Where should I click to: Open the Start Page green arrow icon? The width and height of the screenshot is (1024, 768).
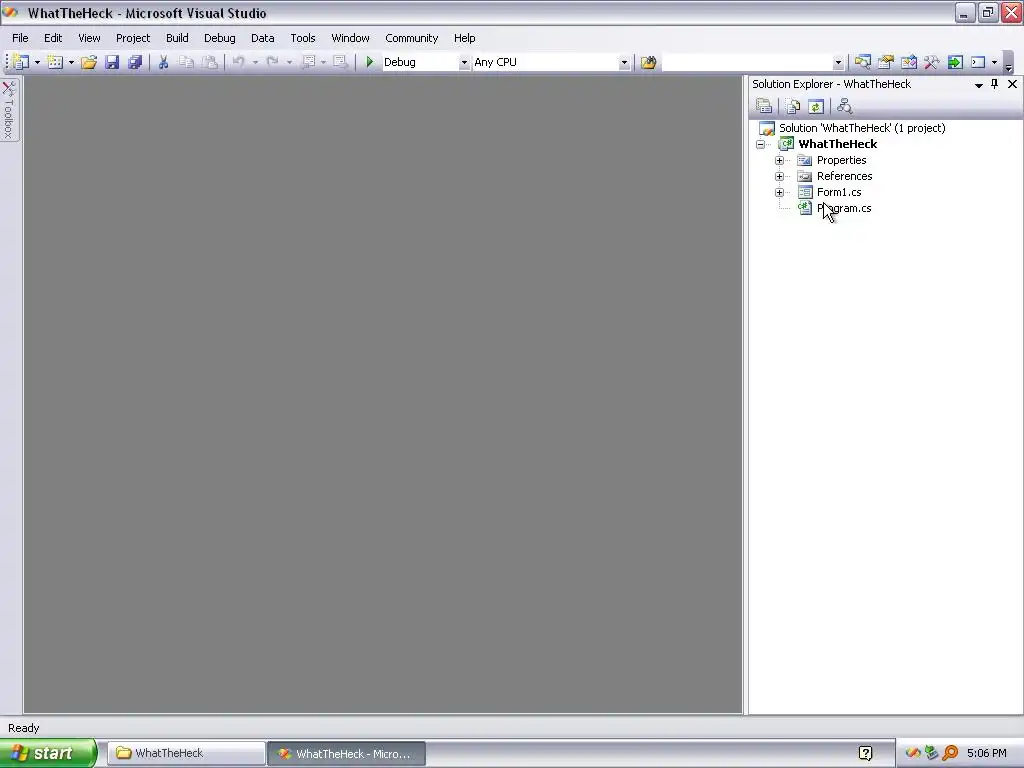pos(955,62)
